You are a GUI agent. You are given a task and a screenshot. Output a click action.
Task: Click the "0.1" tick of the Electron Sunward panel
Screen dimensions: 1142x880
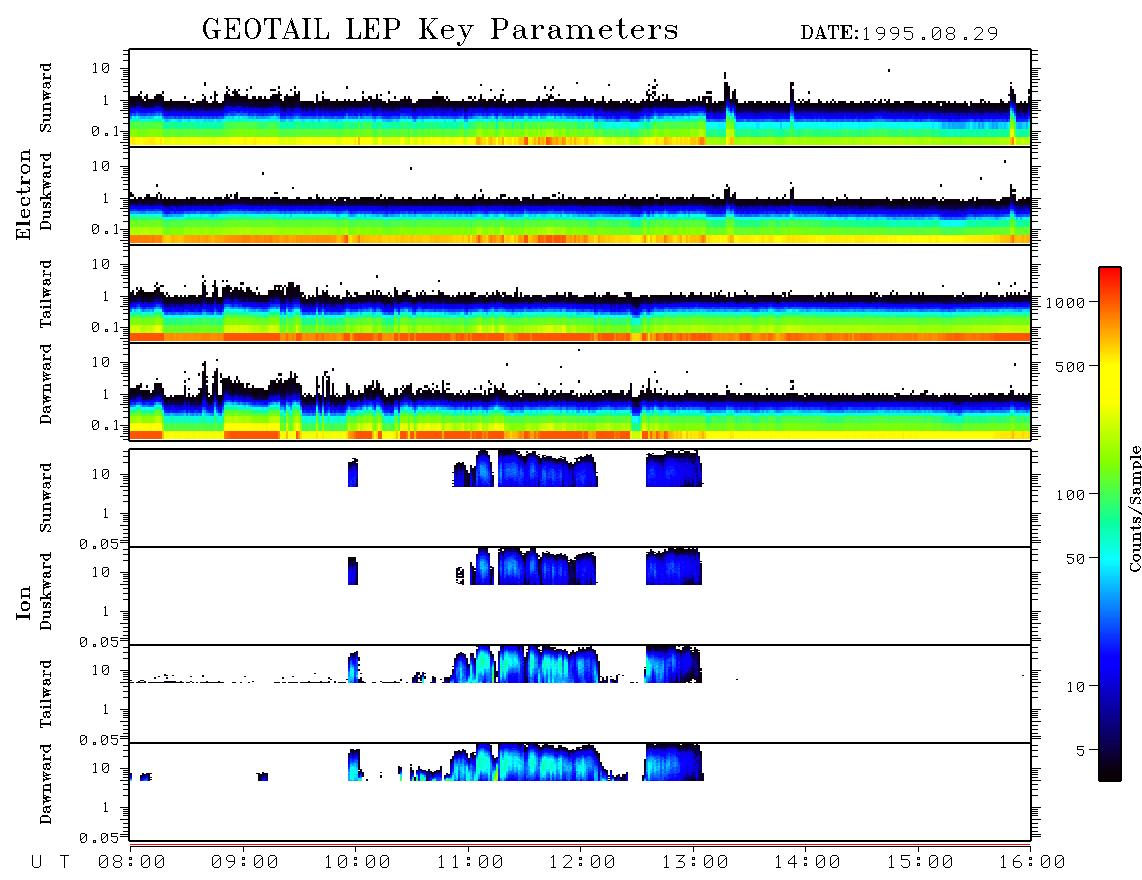pyautogui.click(x=103, y=131)
